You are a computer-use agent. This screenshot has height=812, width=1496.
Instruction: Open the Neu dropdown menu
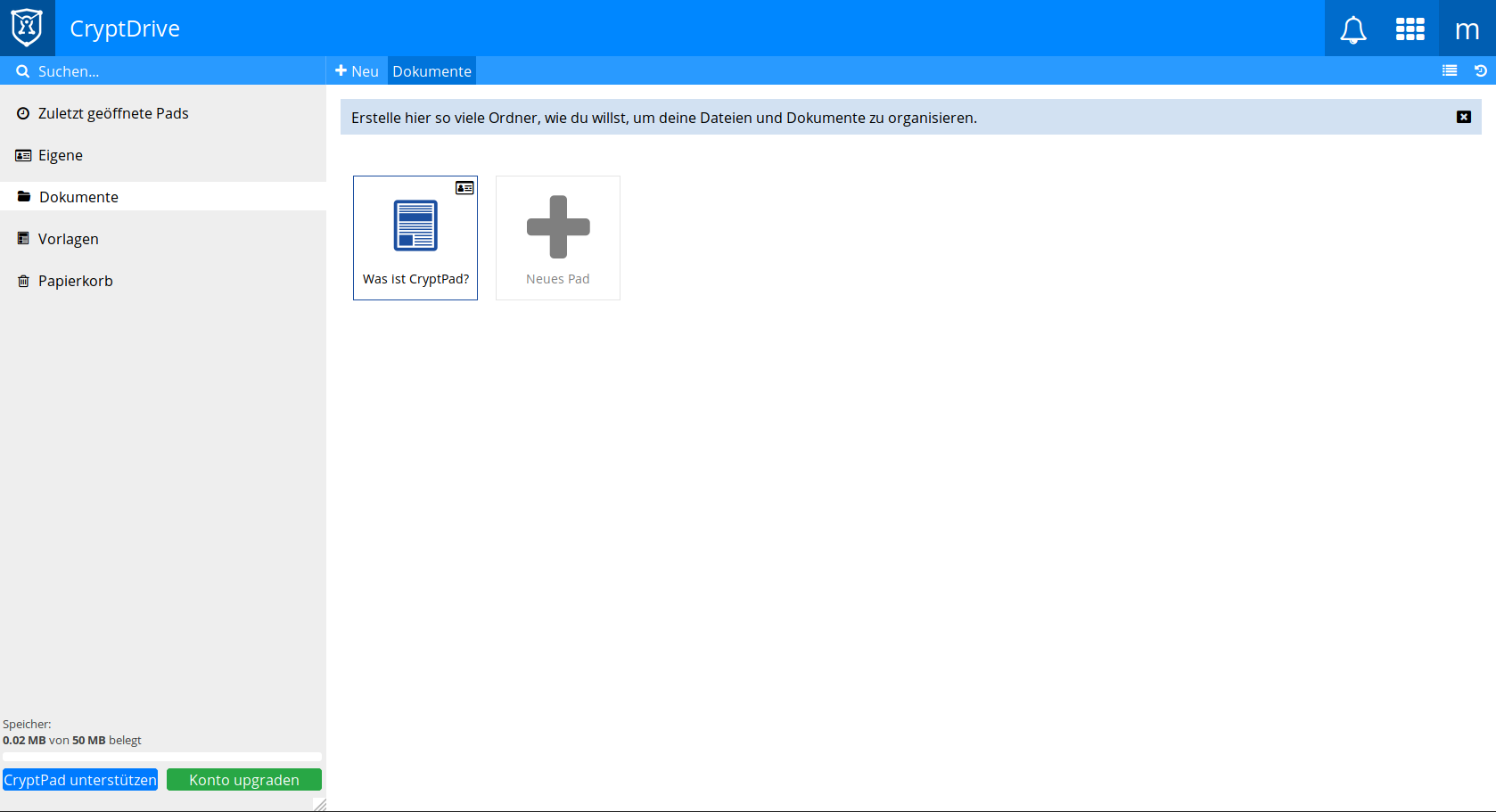point(357,71)
